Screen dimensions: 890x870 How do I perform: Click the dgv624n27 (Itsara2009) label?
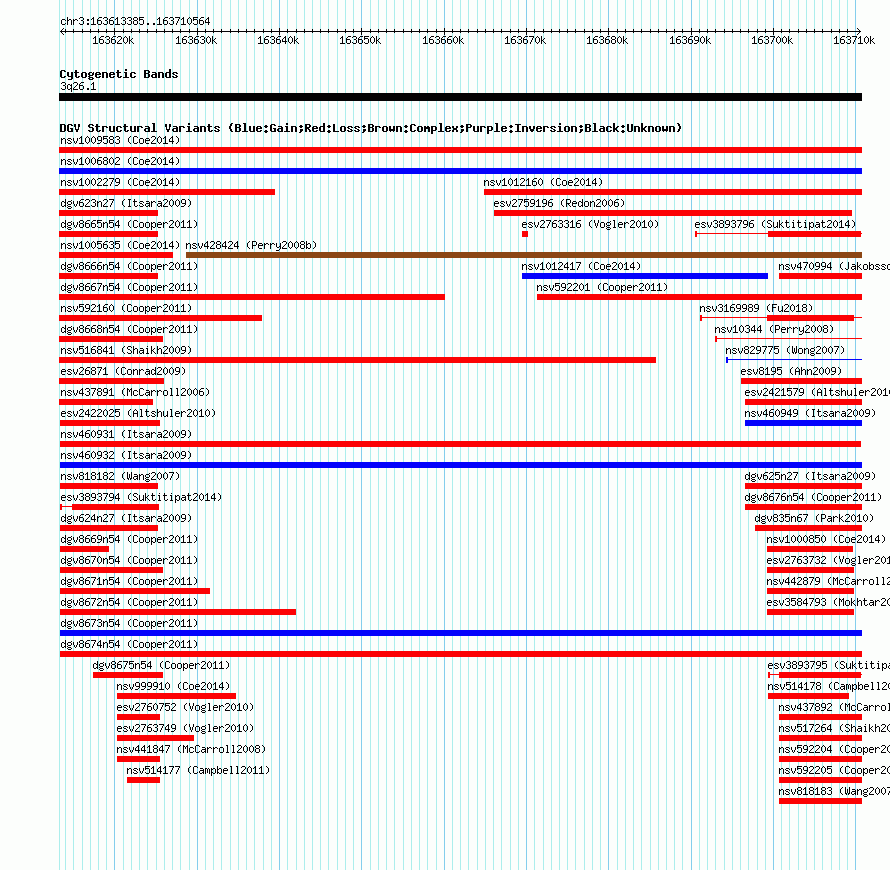(126, 518)
